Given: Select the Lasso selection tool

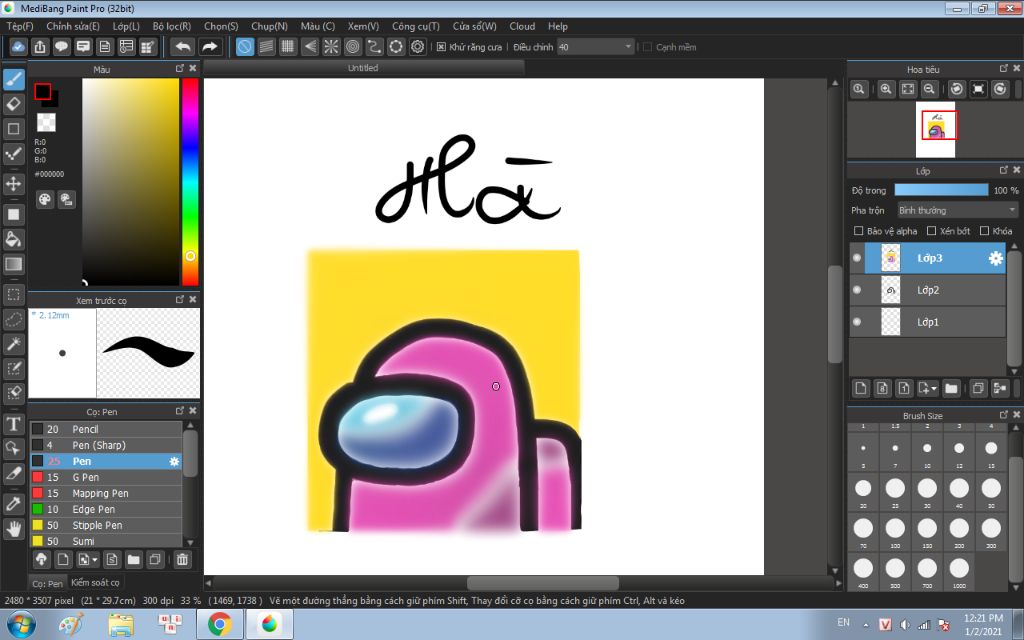Looking at the screenshot, I should pyautogui.click(x=14, y=319).
